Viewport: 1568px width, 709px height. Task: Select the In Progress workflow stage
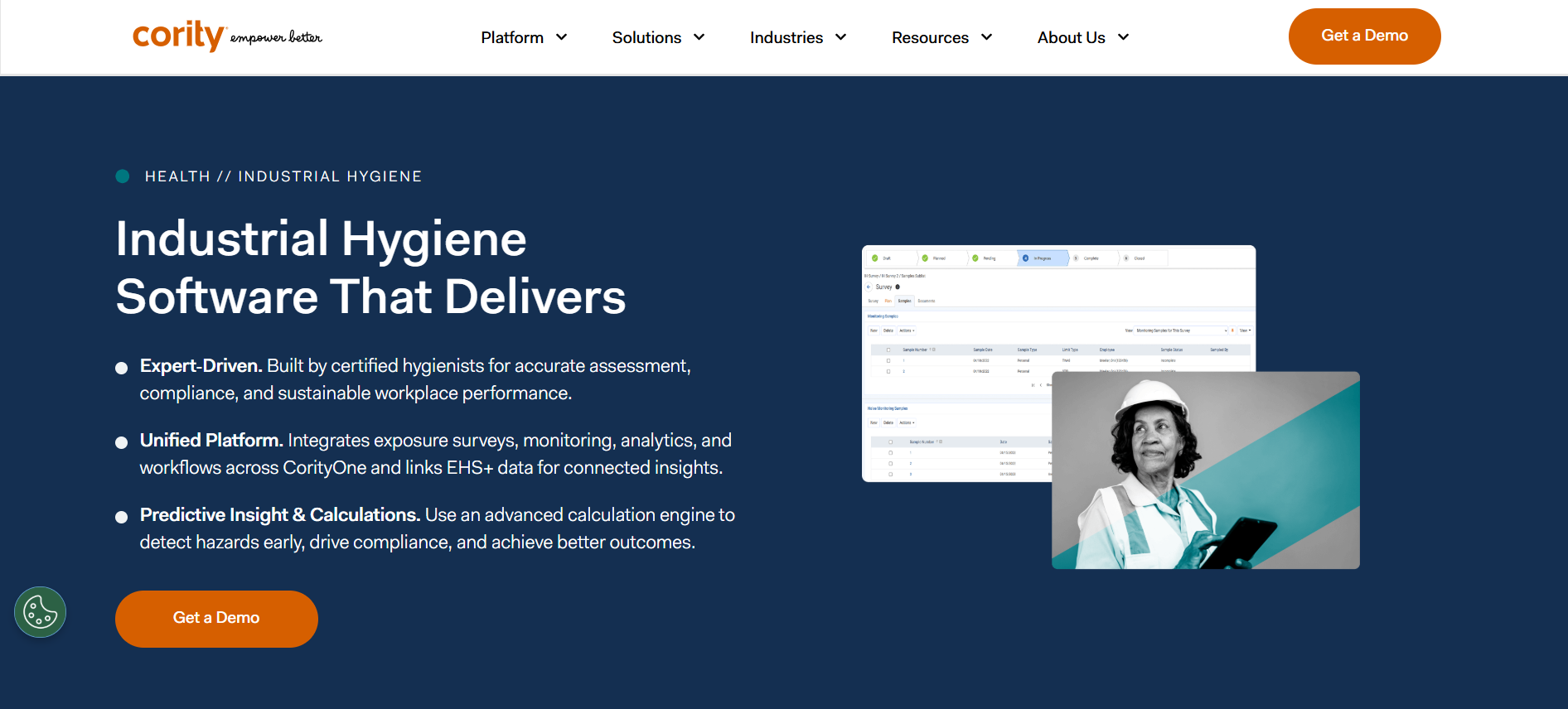[x=1041, y=258]
